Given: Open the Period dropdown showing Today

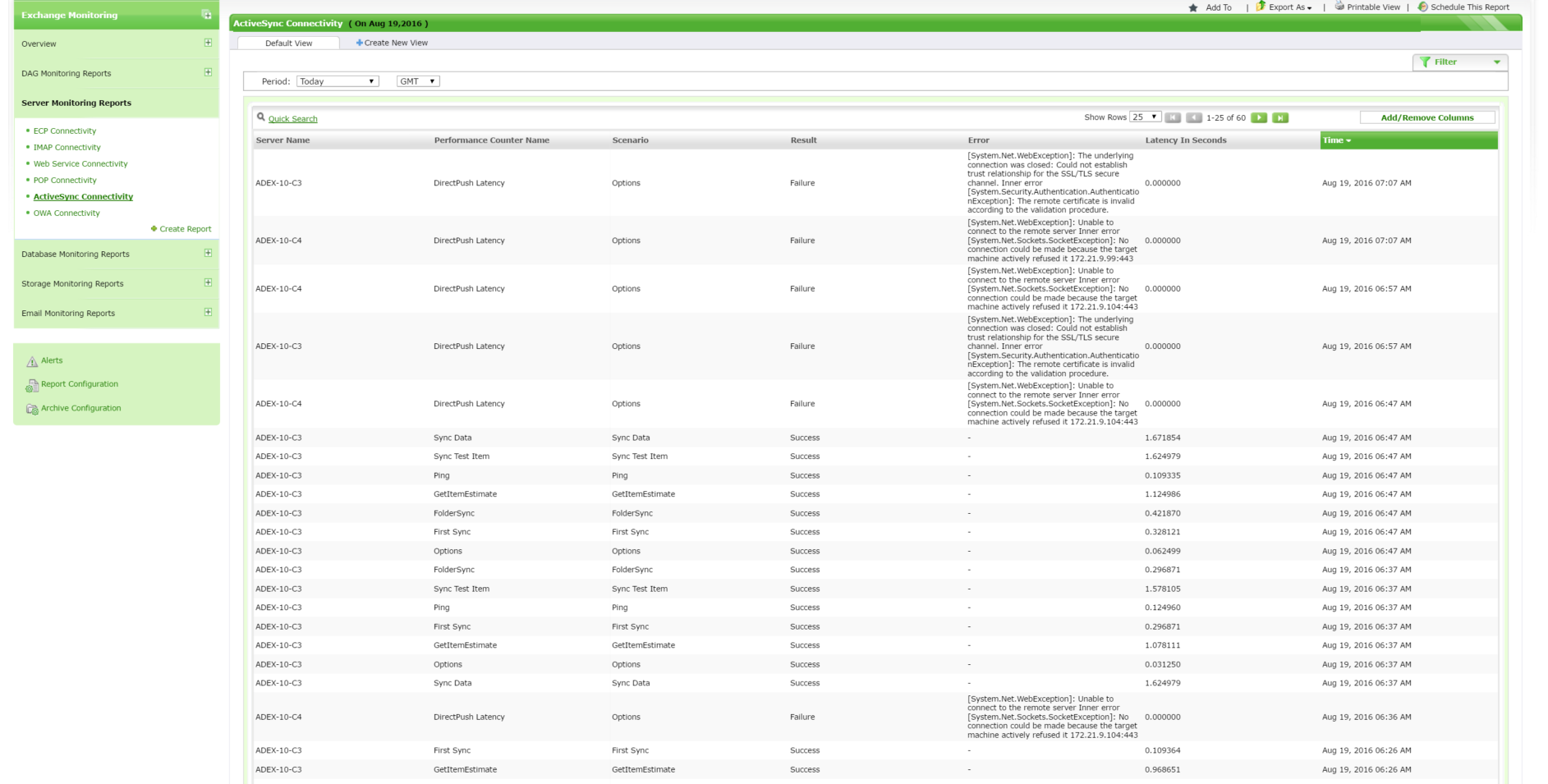Looking at the screenshot, I should coord(337,80).
